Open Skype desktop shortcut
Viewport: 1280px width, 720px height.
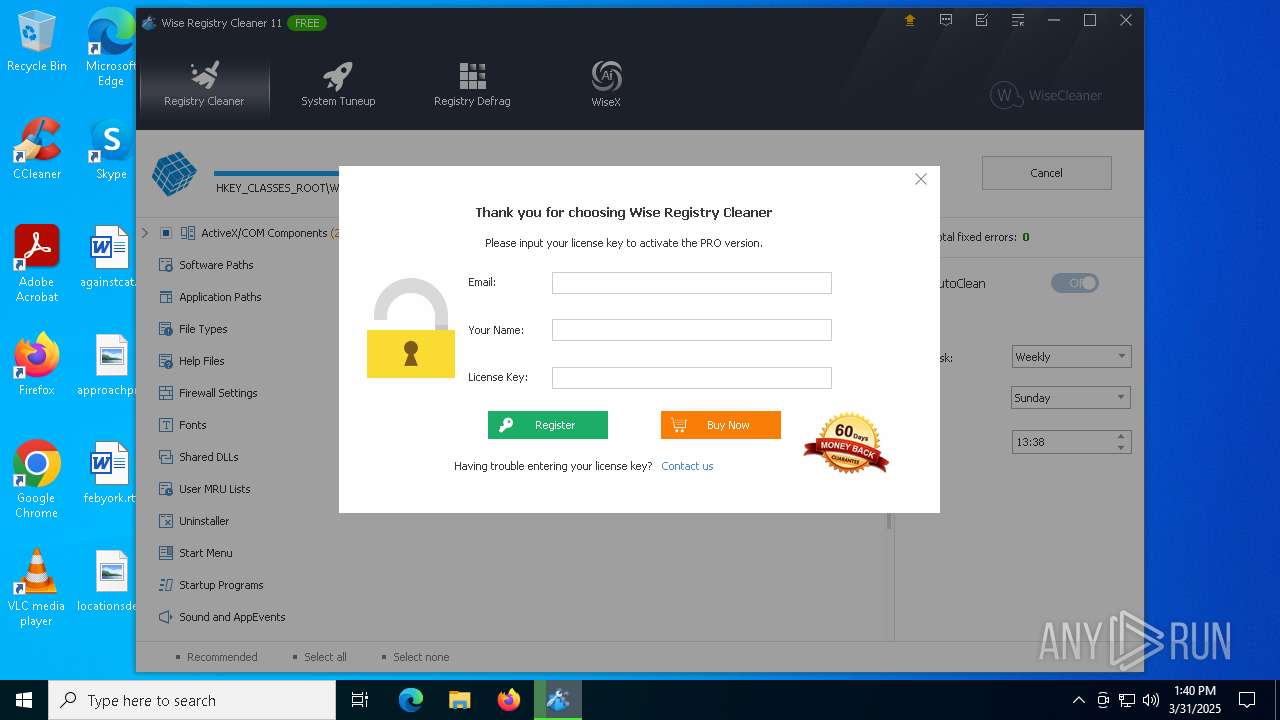coord(111,150)
